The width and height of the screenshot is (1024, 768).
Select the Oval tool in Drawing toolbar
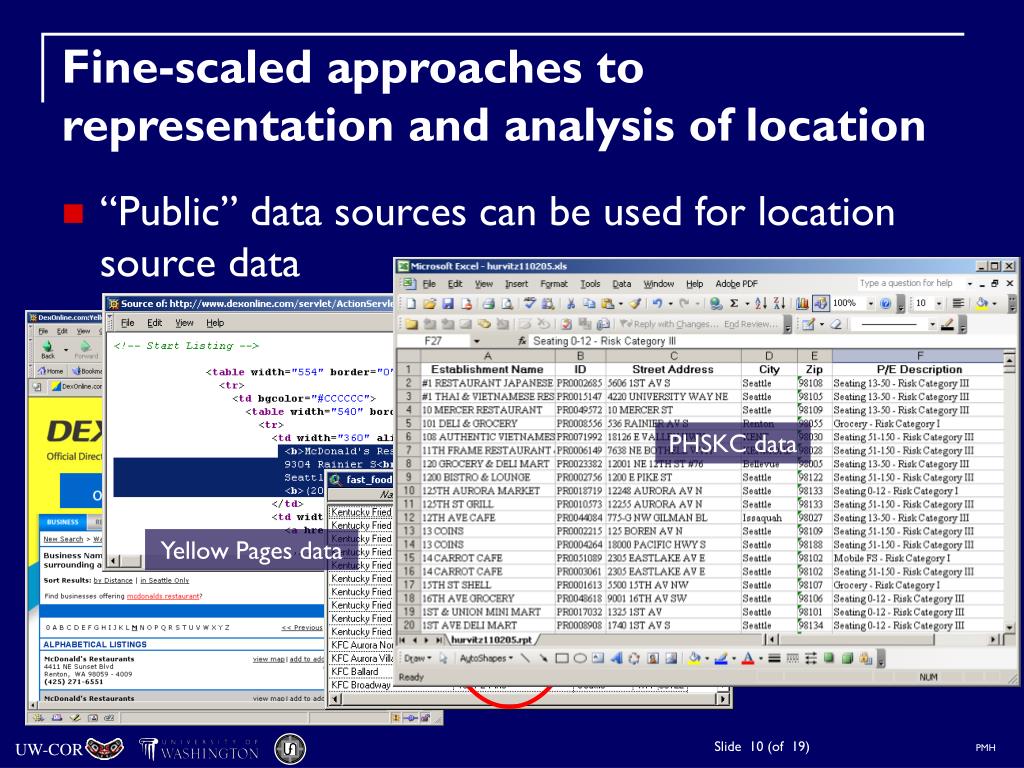click(580, 658)
